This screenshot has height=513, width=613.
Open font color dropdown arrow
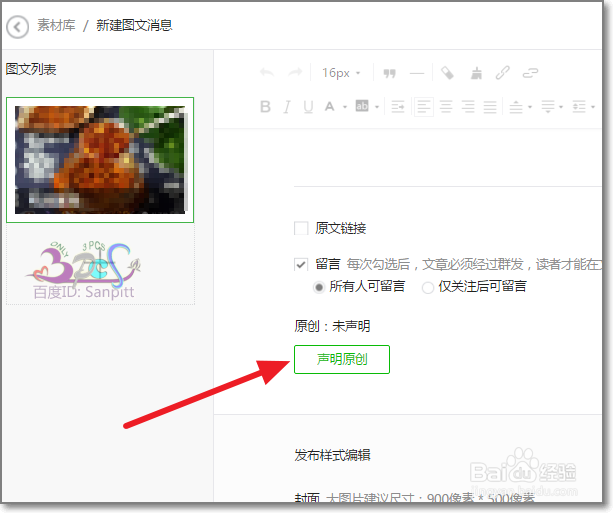[345, 107]
